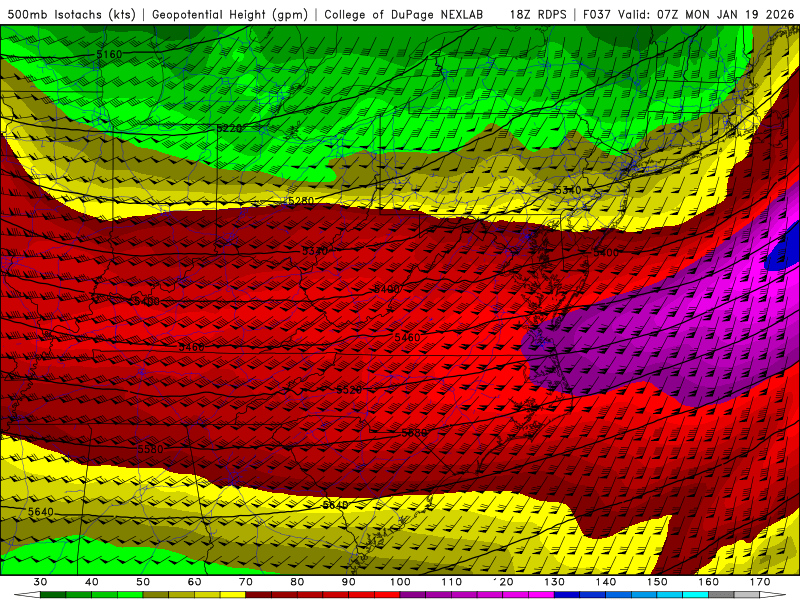
Task: Click the 150 tick label on the color scale
Action: (x=658, y=582)
